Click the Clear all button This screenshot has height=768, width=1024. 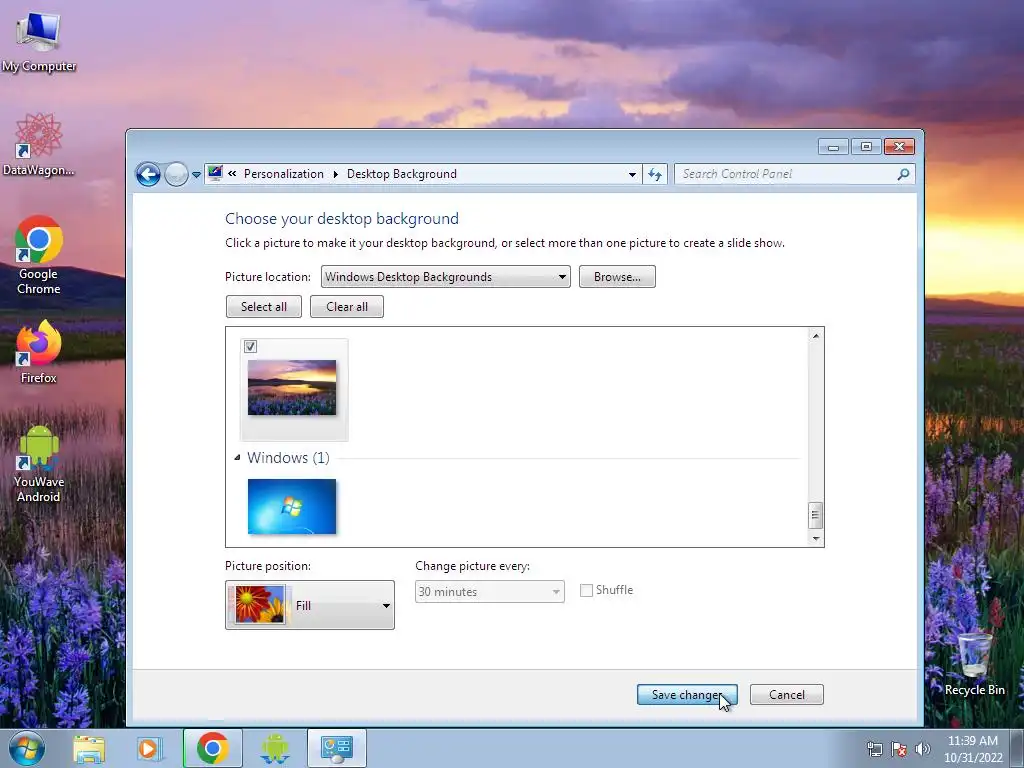point(347,307)
